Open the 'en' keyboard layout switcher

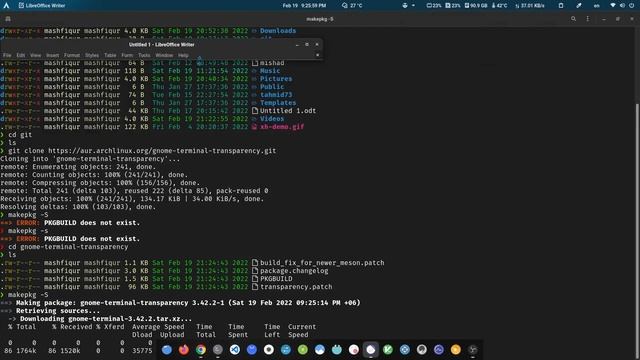click(597, 5)
